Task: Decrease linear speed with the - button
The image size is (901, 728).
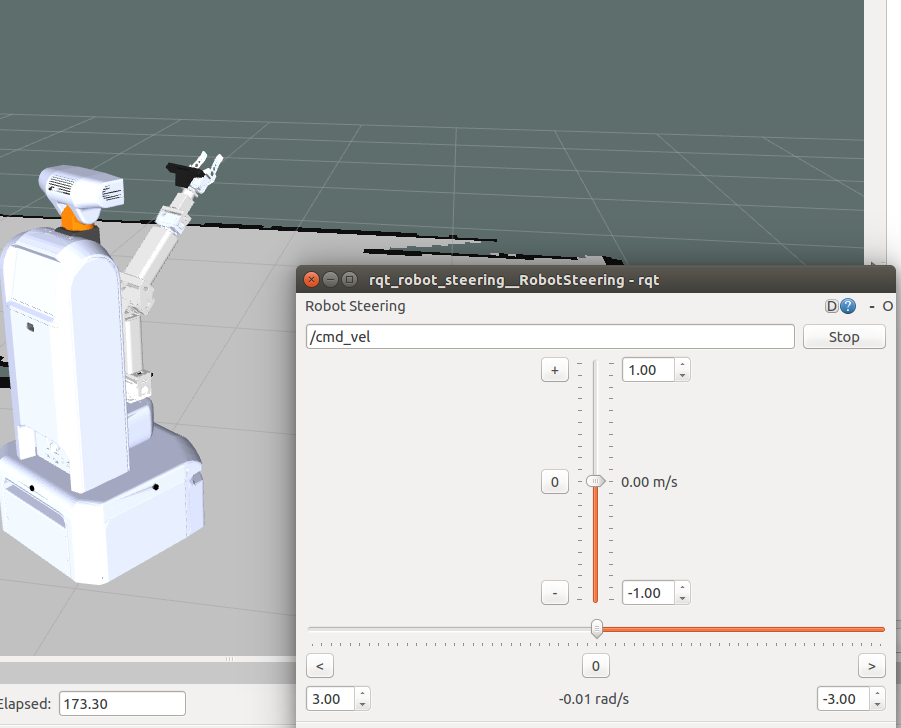Action: pos(555,593)
